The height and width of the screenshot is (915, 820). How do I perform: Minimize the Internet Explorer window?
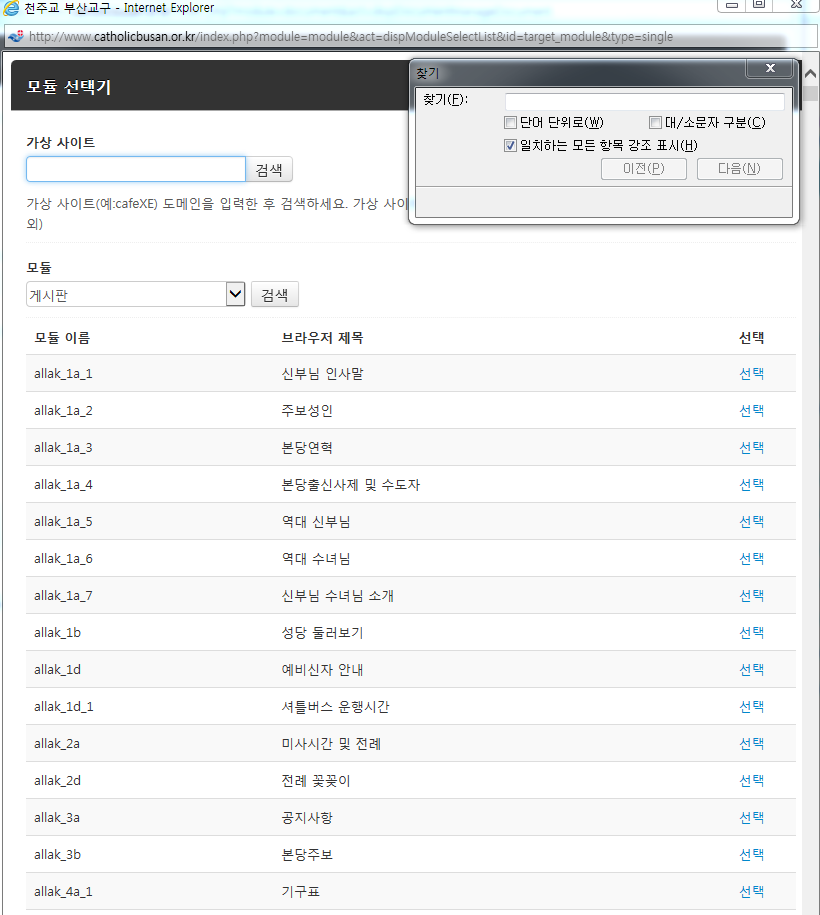pyautogui.click(x=732, y=5)
